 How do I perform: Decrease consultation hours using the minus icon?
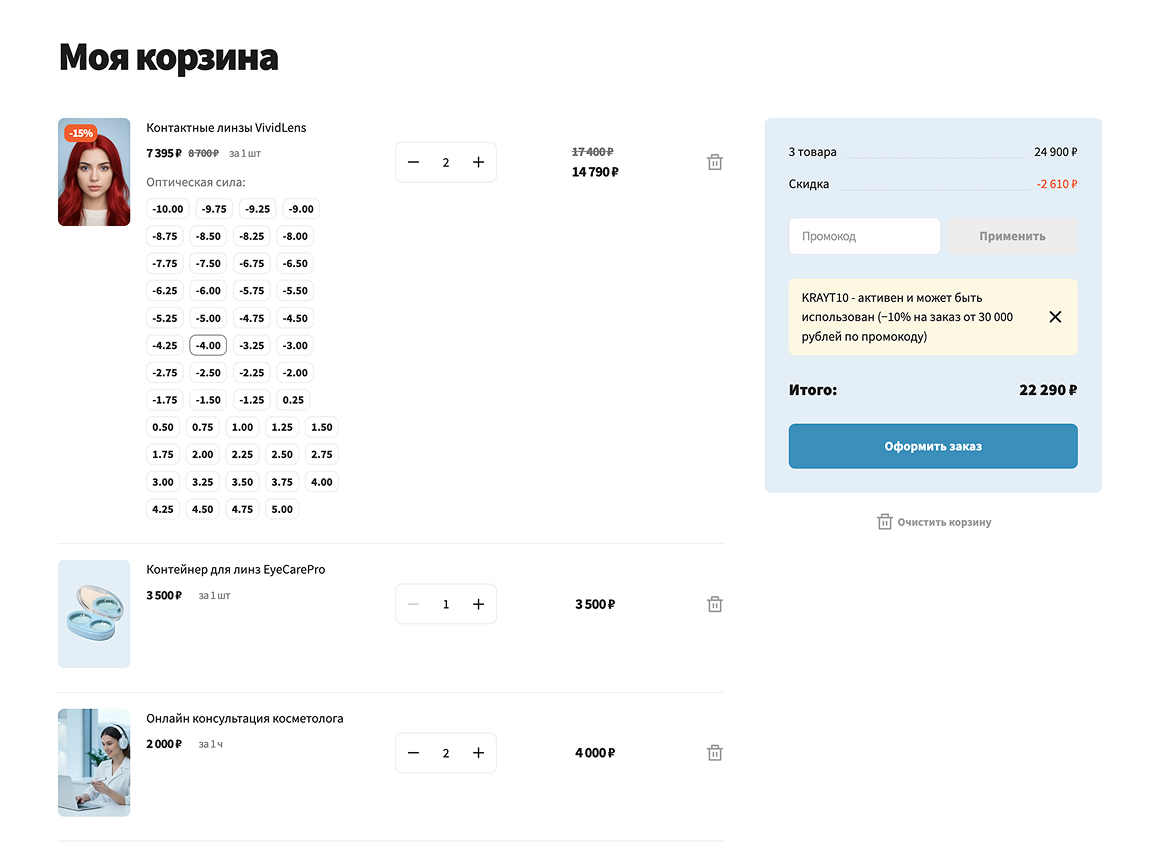[x=413, y=752]
